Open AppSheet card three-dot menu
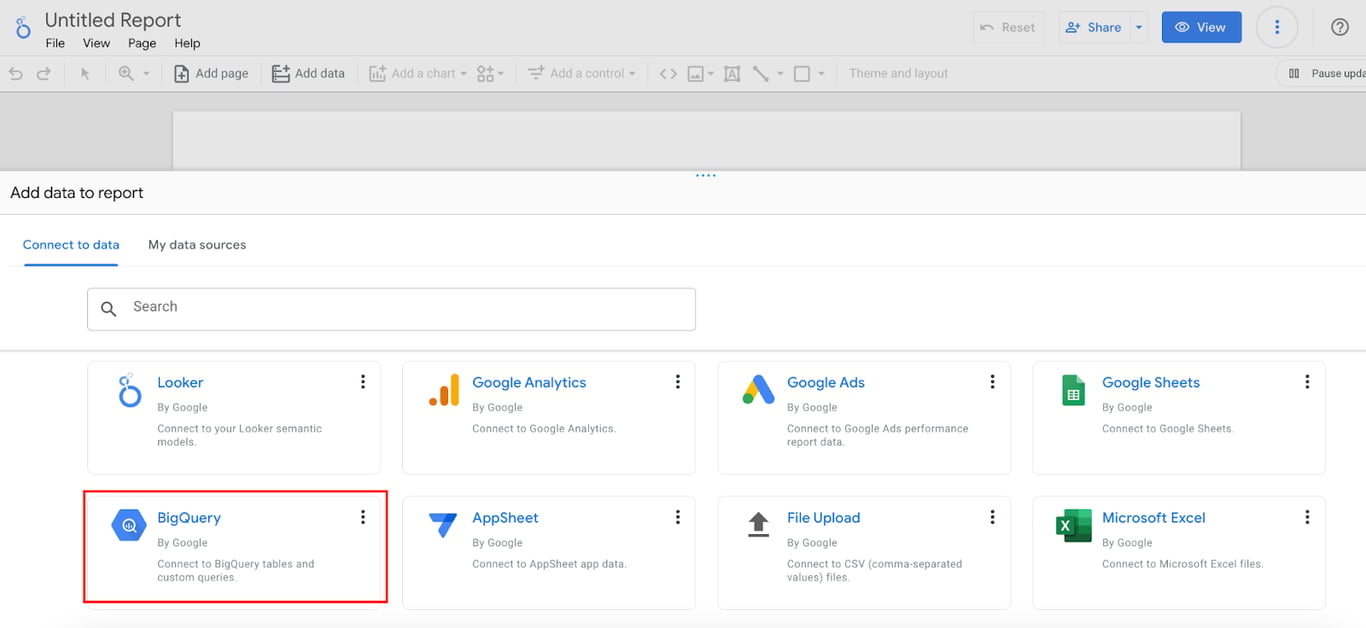The height and width of the screenshot is (628, 1366). (x=678, y=517)
